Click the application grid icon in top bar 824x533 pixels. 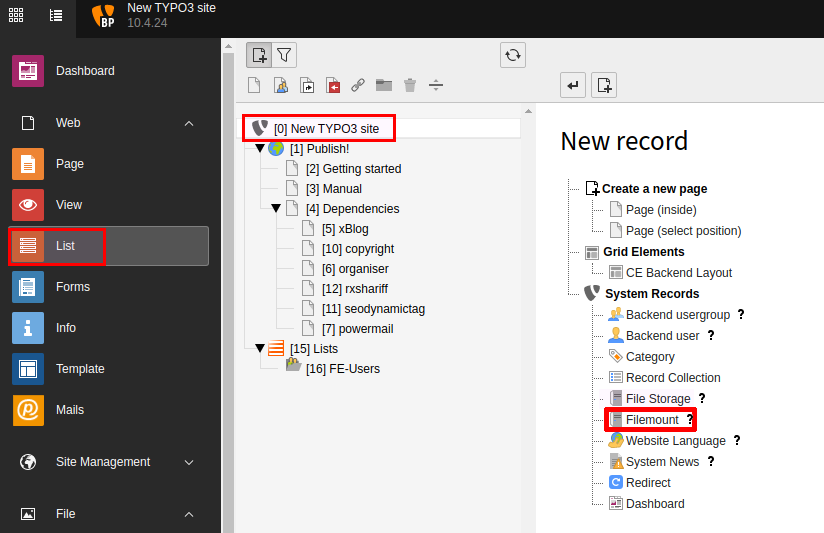(x=17, y=15)
